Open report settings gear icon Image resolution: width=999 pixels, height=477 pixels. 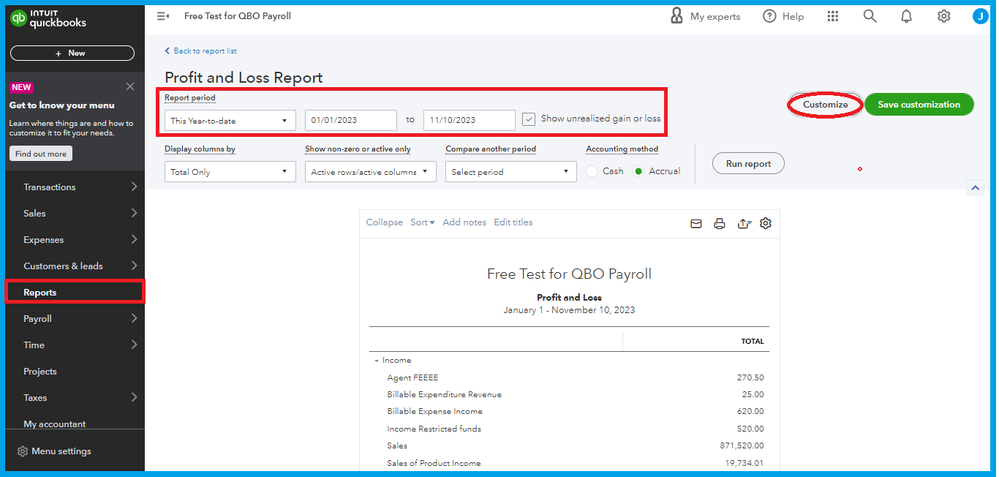[766, 224]
